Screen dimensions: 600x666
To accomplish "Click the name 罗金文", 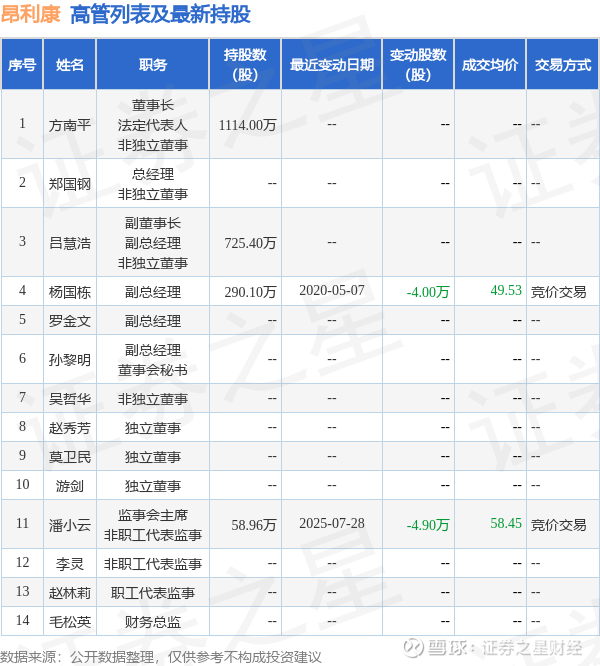I will coord(70,321).
